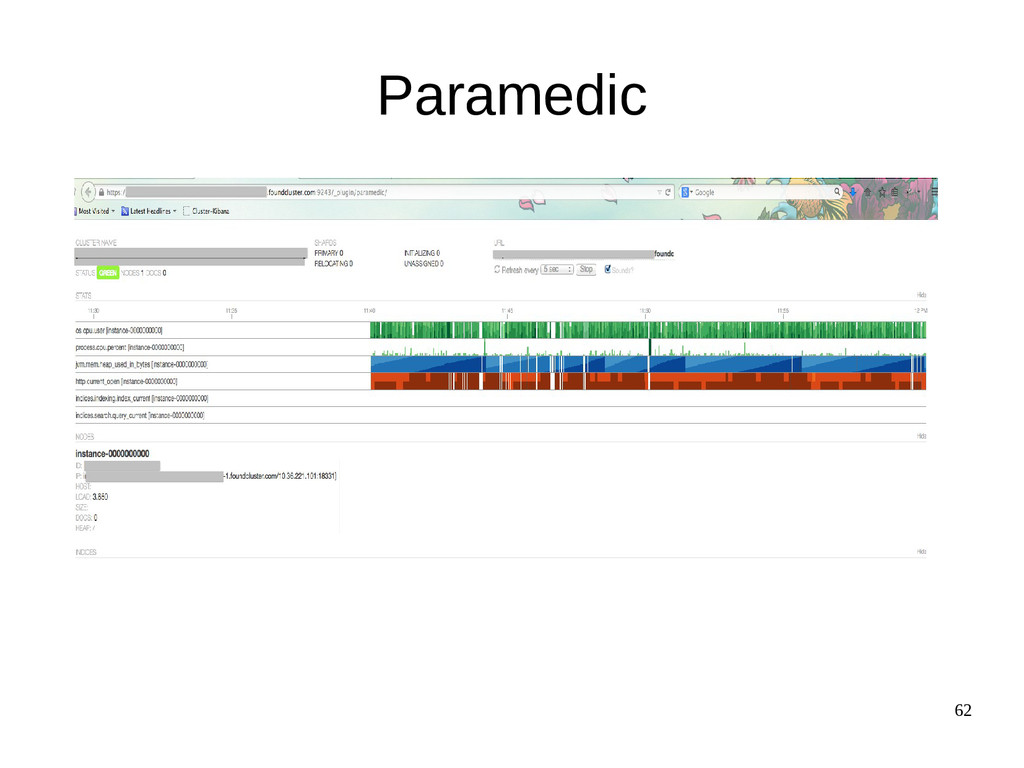Click the 11:55 timeline tick
The image size is (1024, 768).
click(783, 312)
